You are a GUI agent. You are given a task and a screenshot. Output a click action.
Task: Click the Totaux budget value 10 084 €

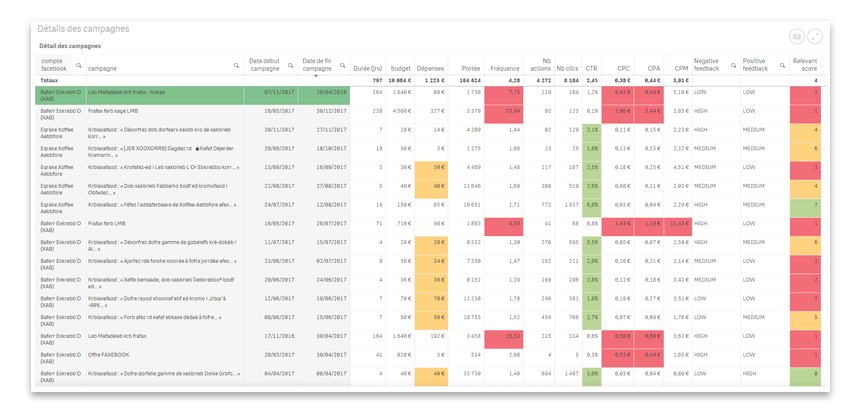point(399,80)
